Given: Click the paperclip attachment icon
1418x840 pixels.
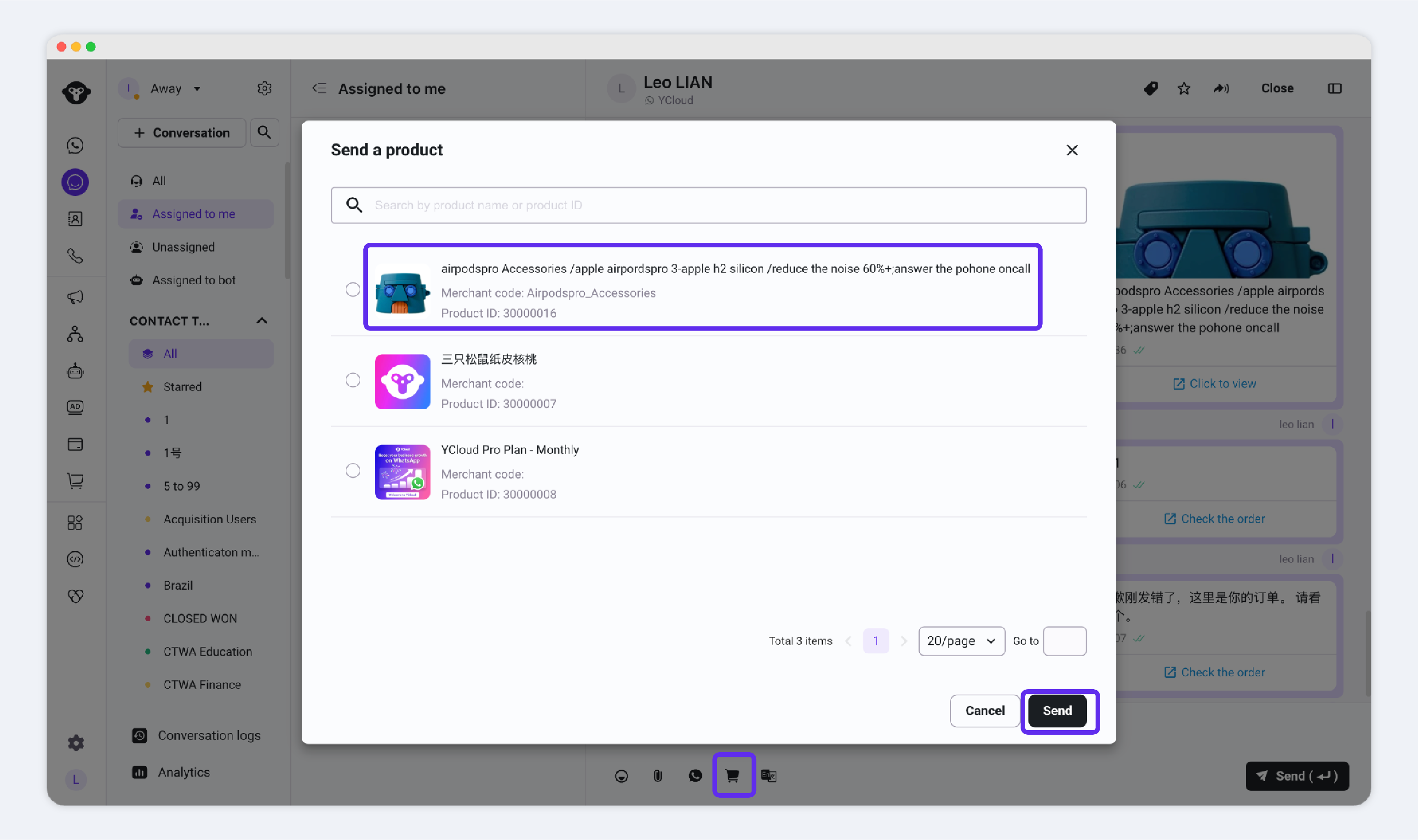Looking at the screenshot, I should coord(657,776).
